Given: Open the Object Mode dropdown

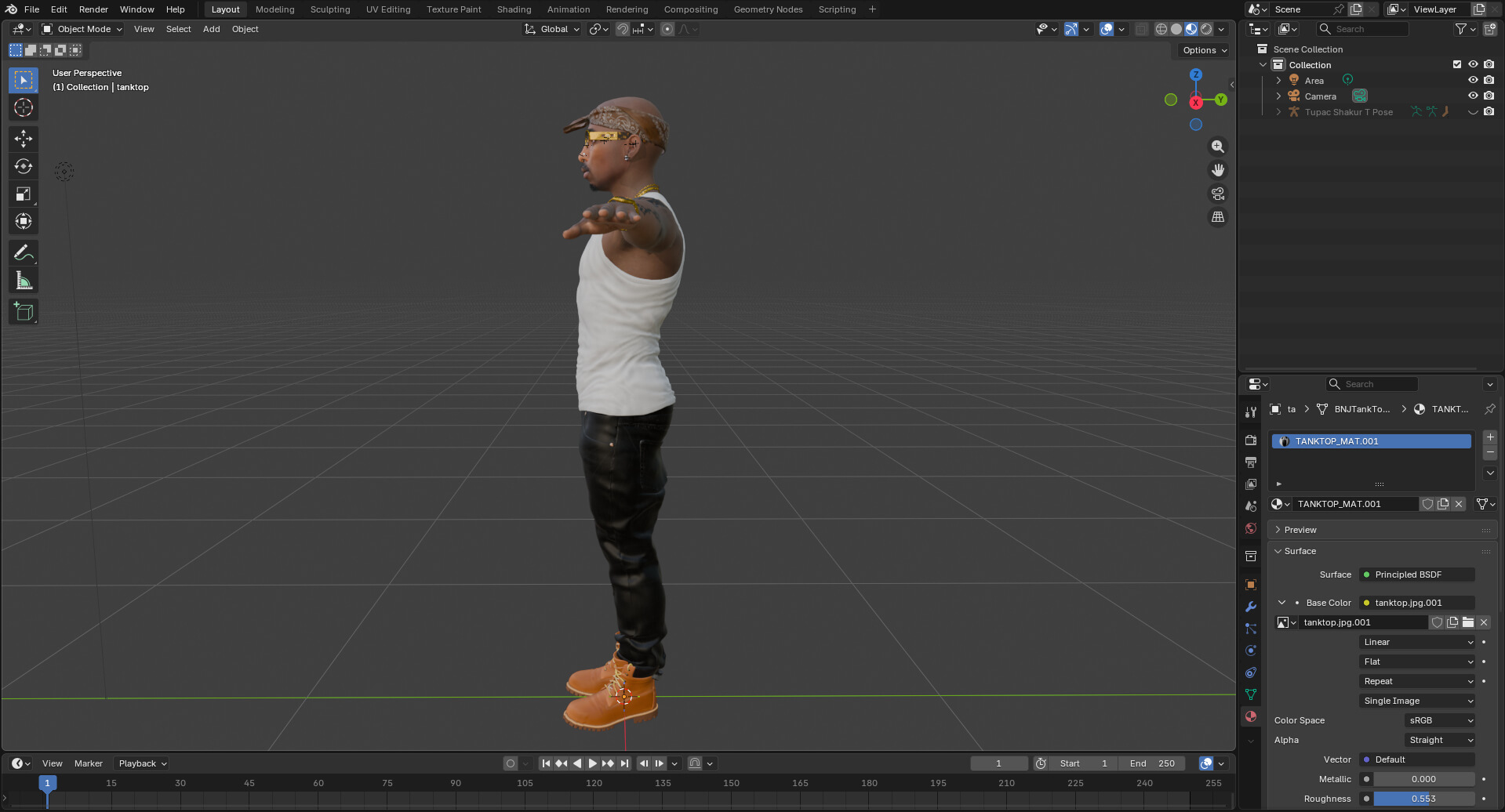Looking at the screenshot, I should [x=82, y=29].
